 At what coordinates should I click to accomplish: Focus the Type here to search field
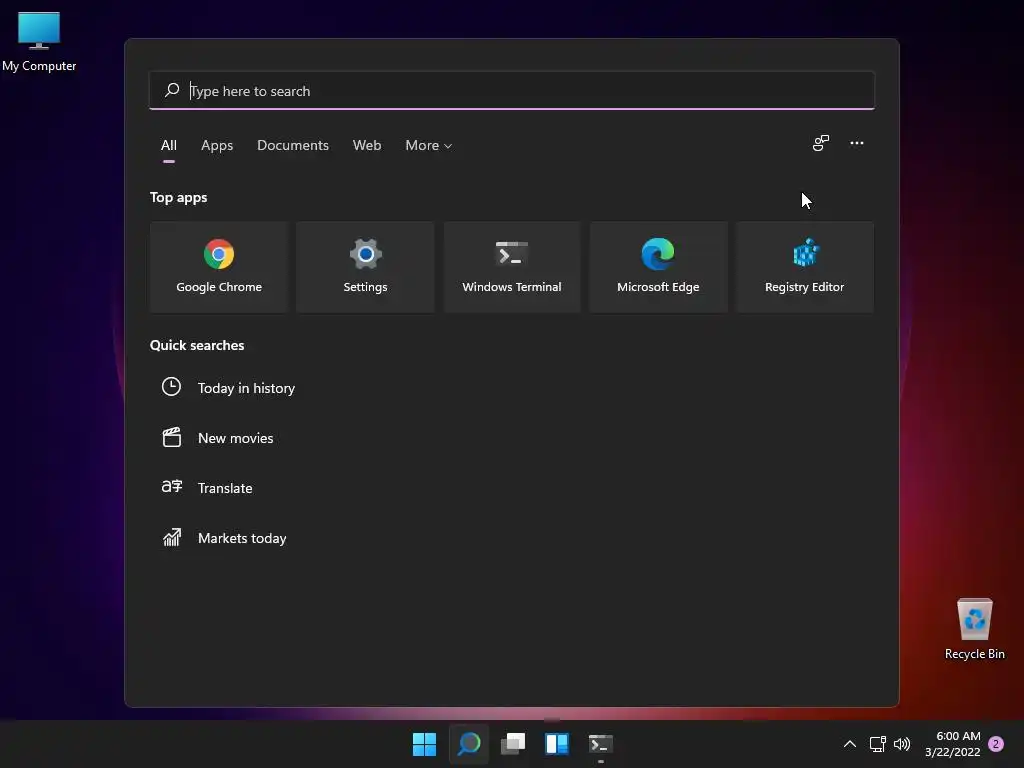coord(512,91)
